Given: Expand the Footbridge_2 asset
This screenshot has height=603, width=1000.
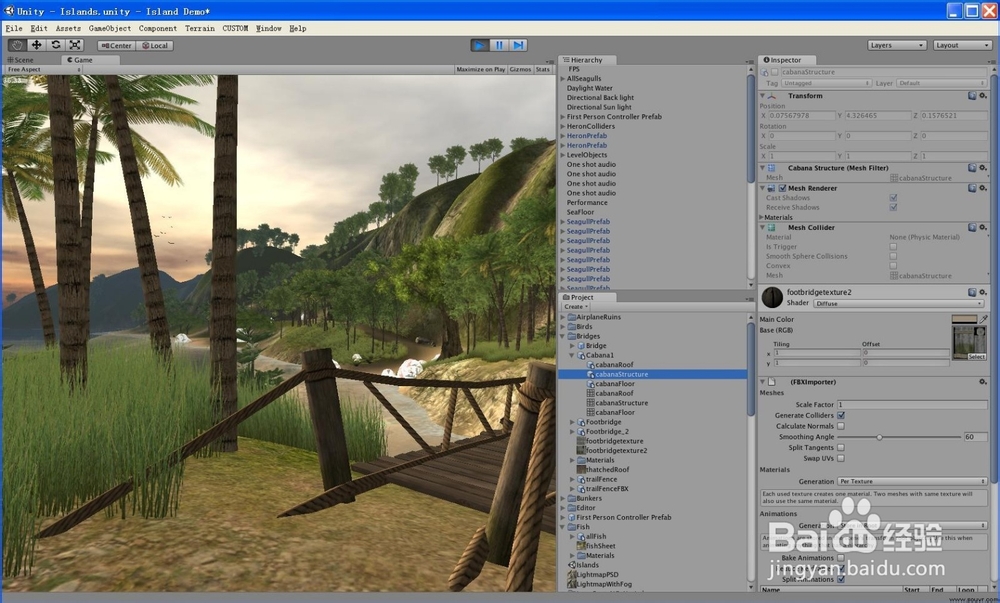Looking at the screenshot, I should point(572,432).
